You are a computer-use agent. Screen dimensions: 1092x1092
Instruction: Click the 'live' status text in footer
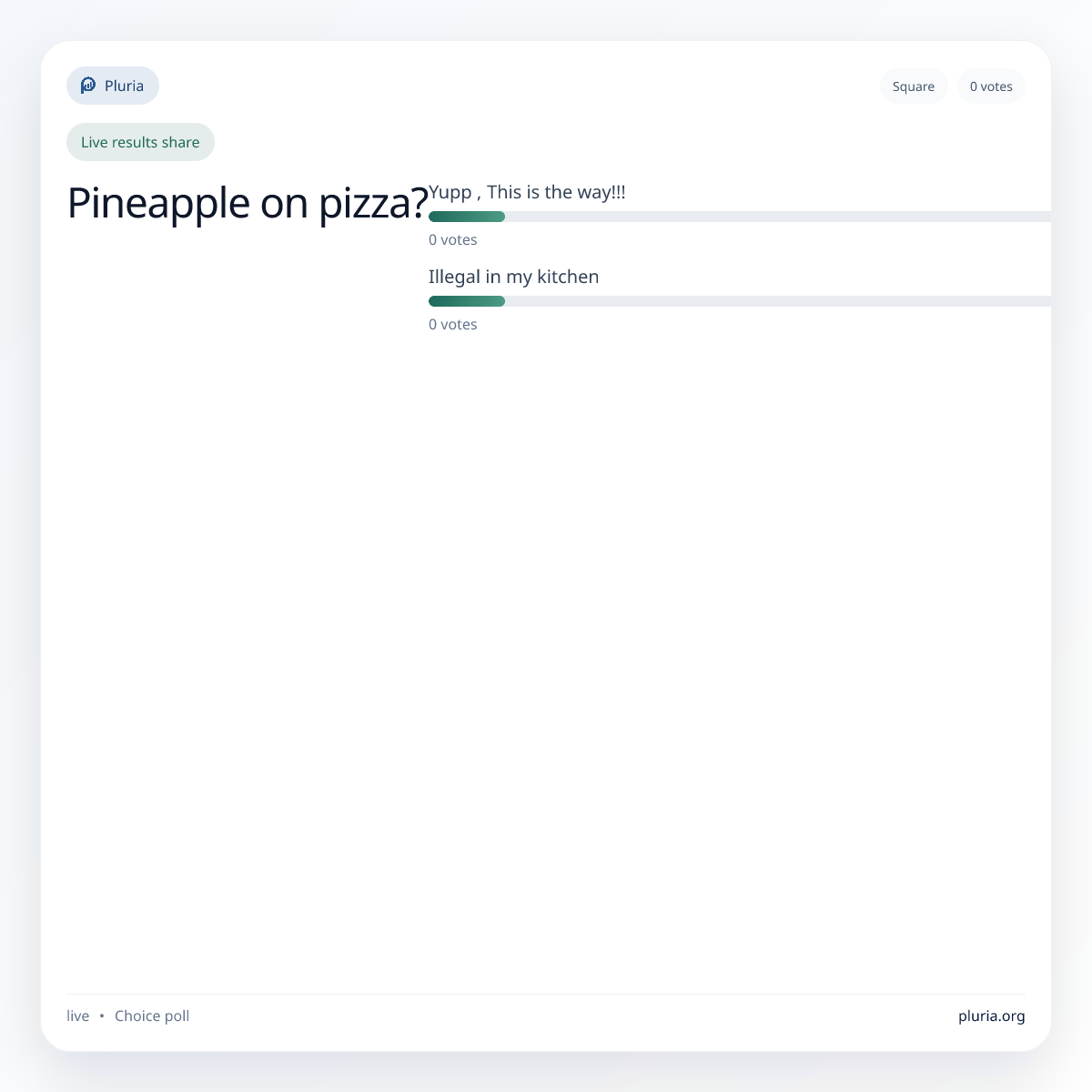click(x=78, y=1016)
